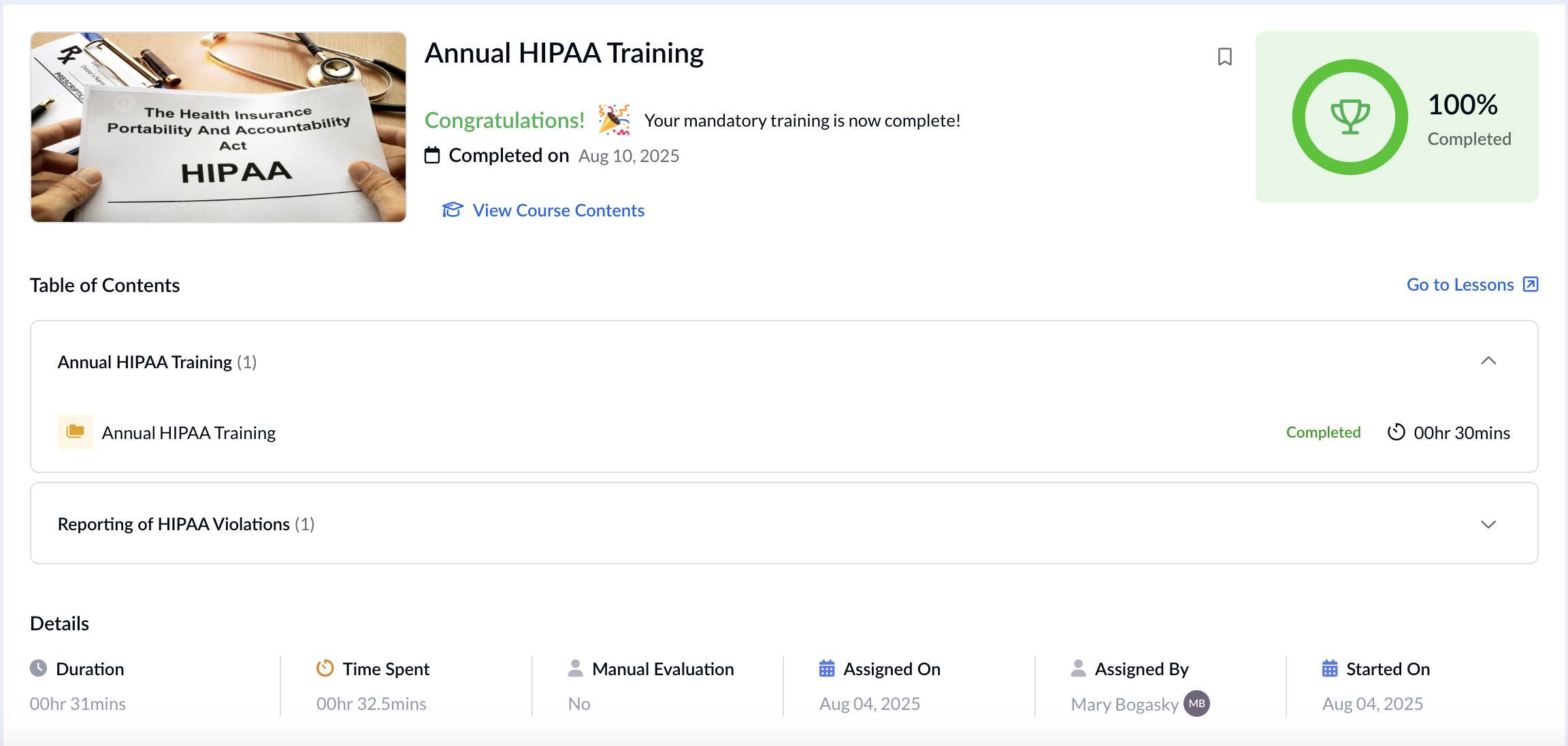This screenshot has height=746, width=1568.
Task: Select the calendar icon next to Assigned On
Action: tap(827, 668)
